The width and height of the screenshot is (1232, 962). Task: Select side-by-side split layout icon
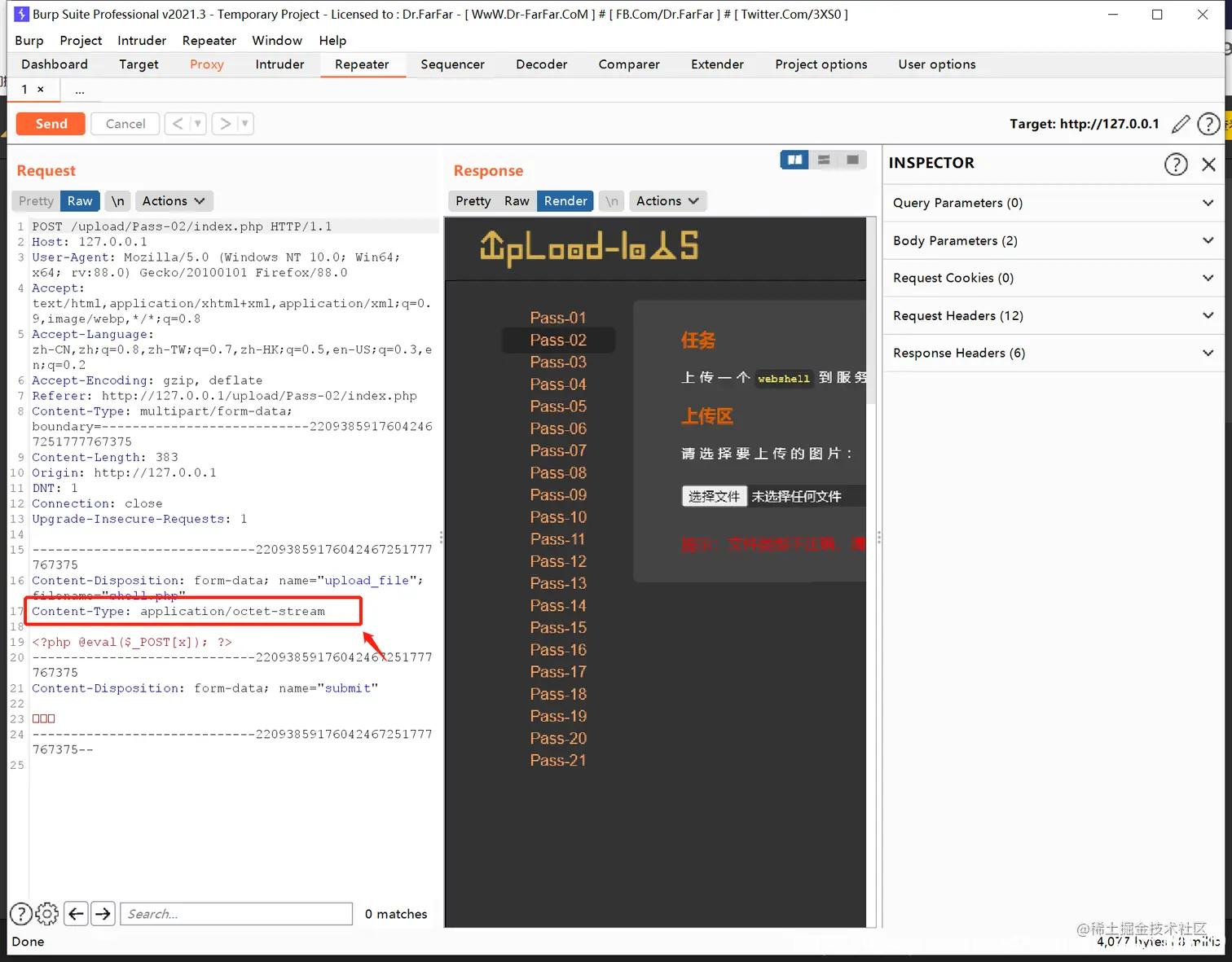[x=794, y=160]
